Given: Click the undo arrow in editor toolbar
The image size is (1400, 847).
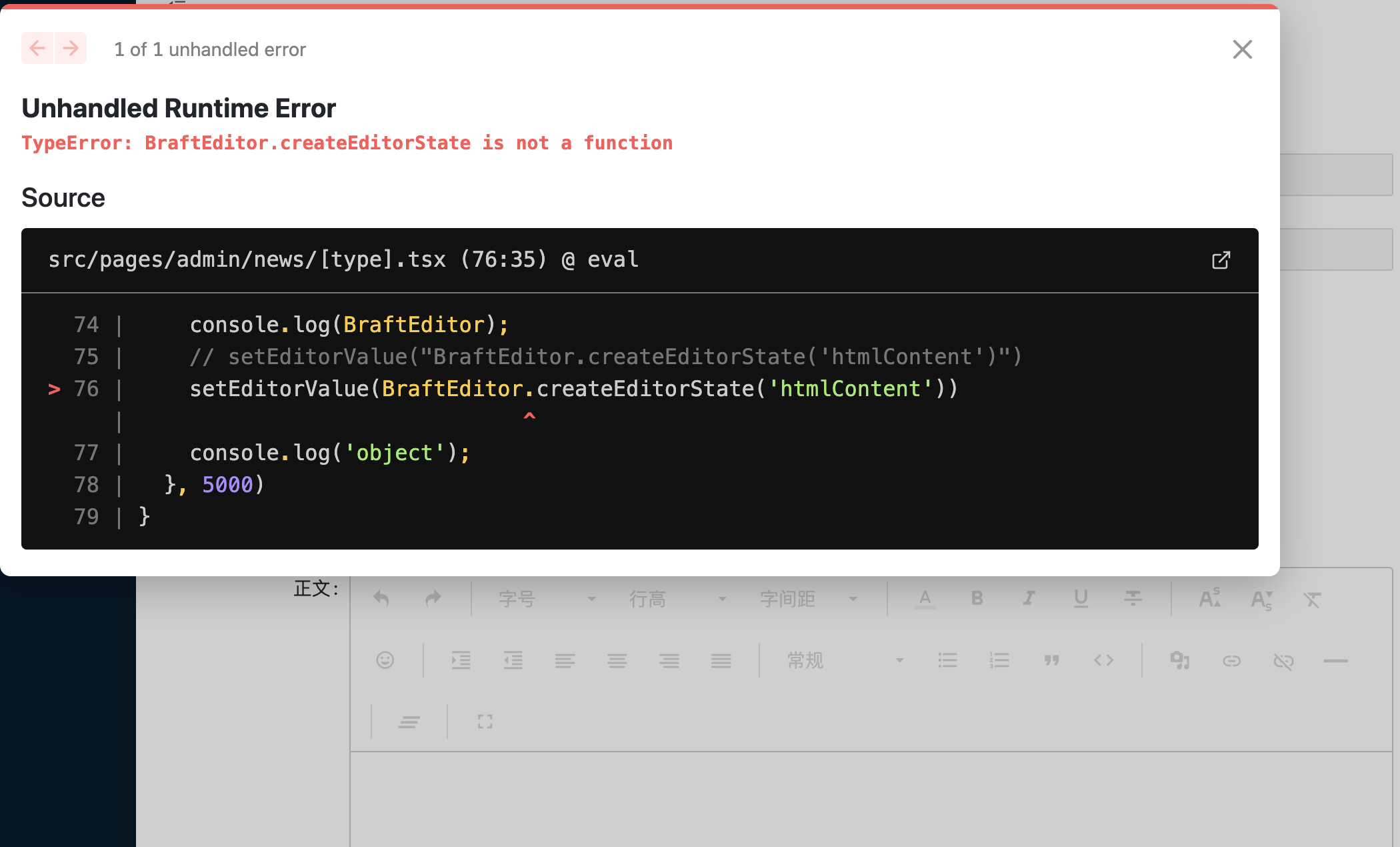Looking at the screenshot, I should click(381, 598).
